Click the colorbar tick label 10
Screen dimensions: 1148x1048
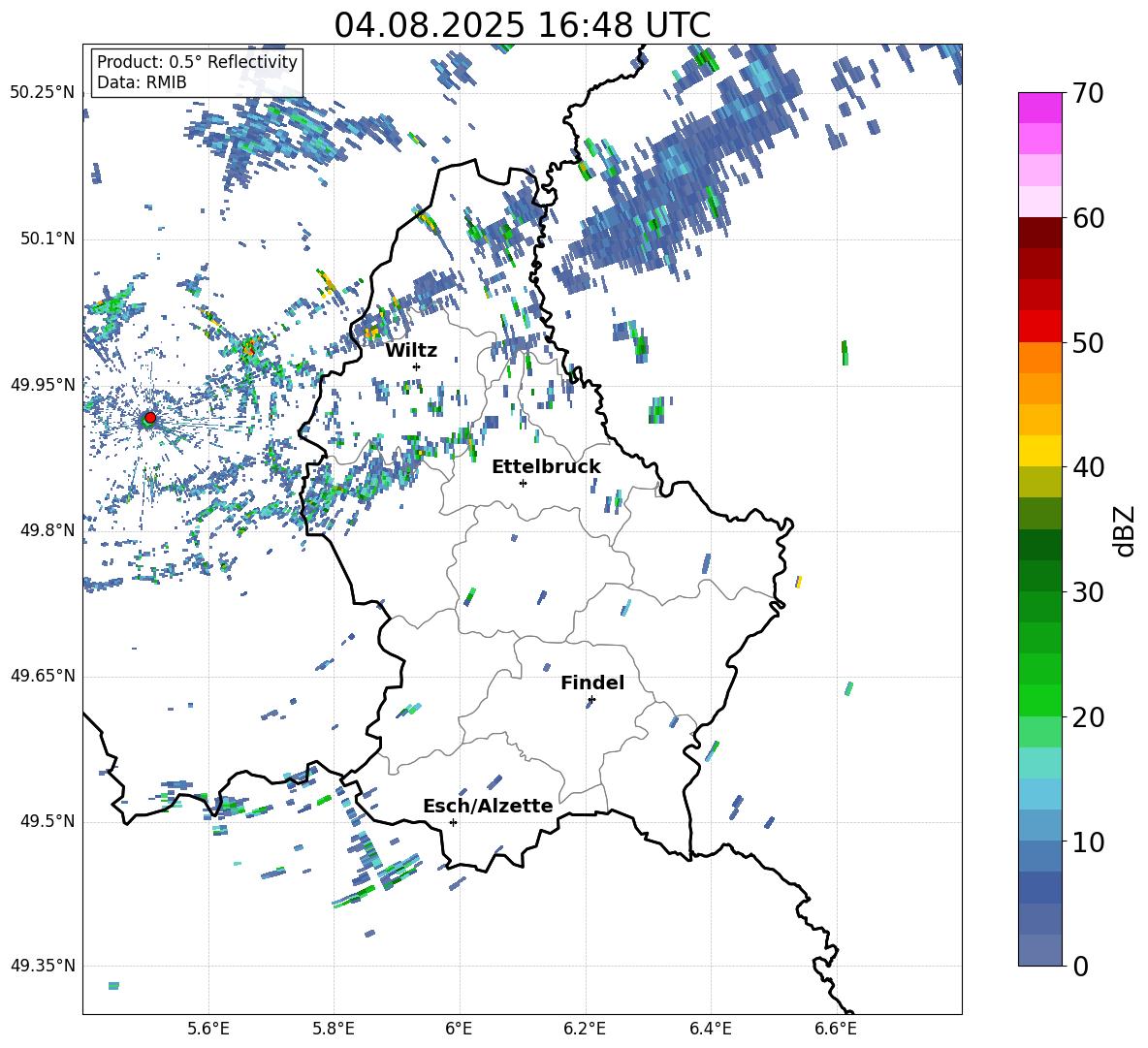(1089, 842)
